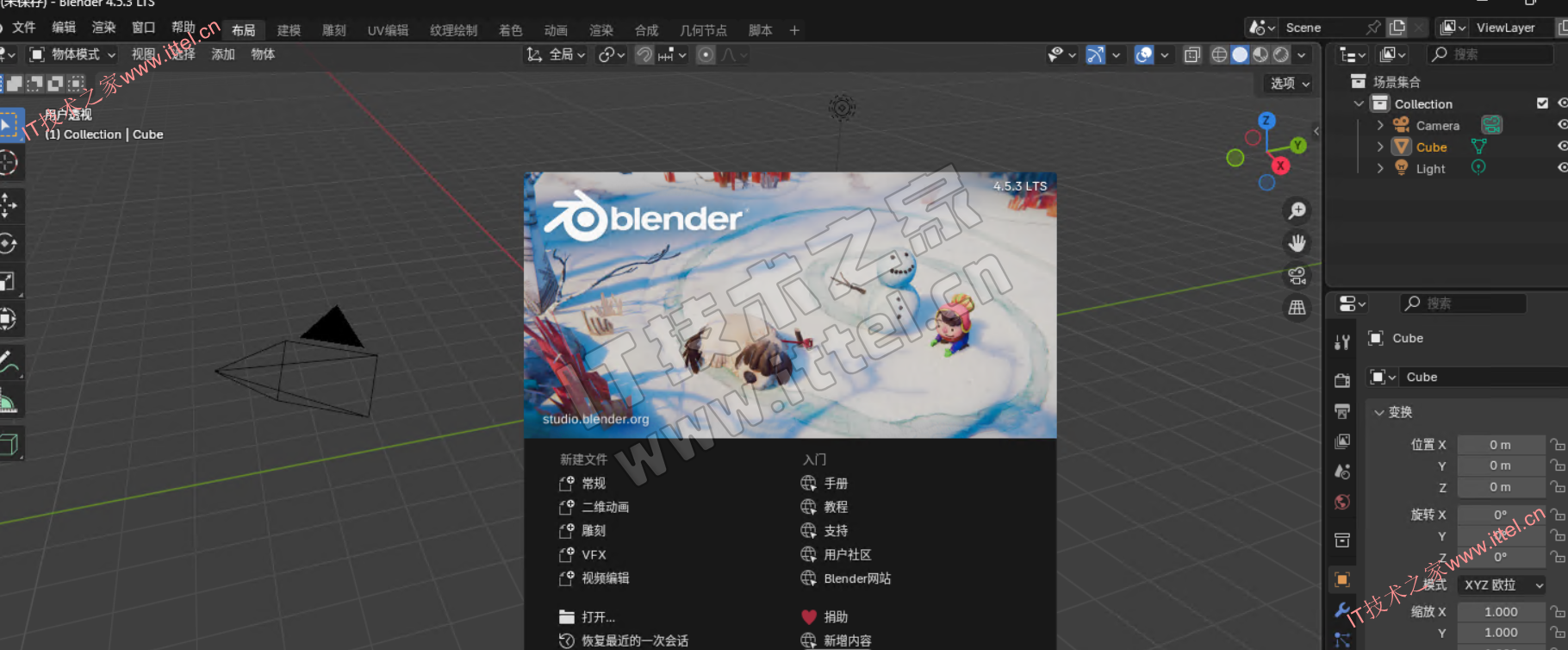Expand the Camera item in outliner
The width and height of the screenshot is (1568, 650).
pyautogui.click(x=1380, y=126)
